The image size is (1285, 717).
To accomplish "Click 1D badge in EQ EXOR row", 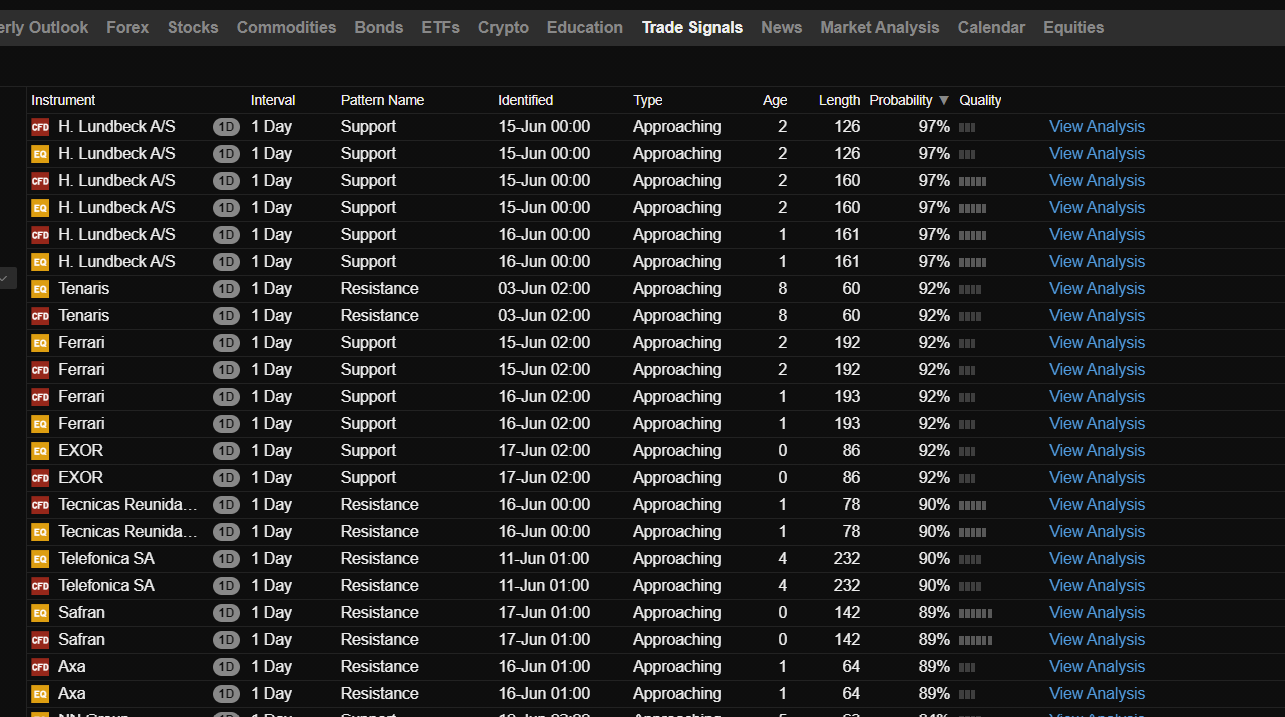I will click(226, 451).
